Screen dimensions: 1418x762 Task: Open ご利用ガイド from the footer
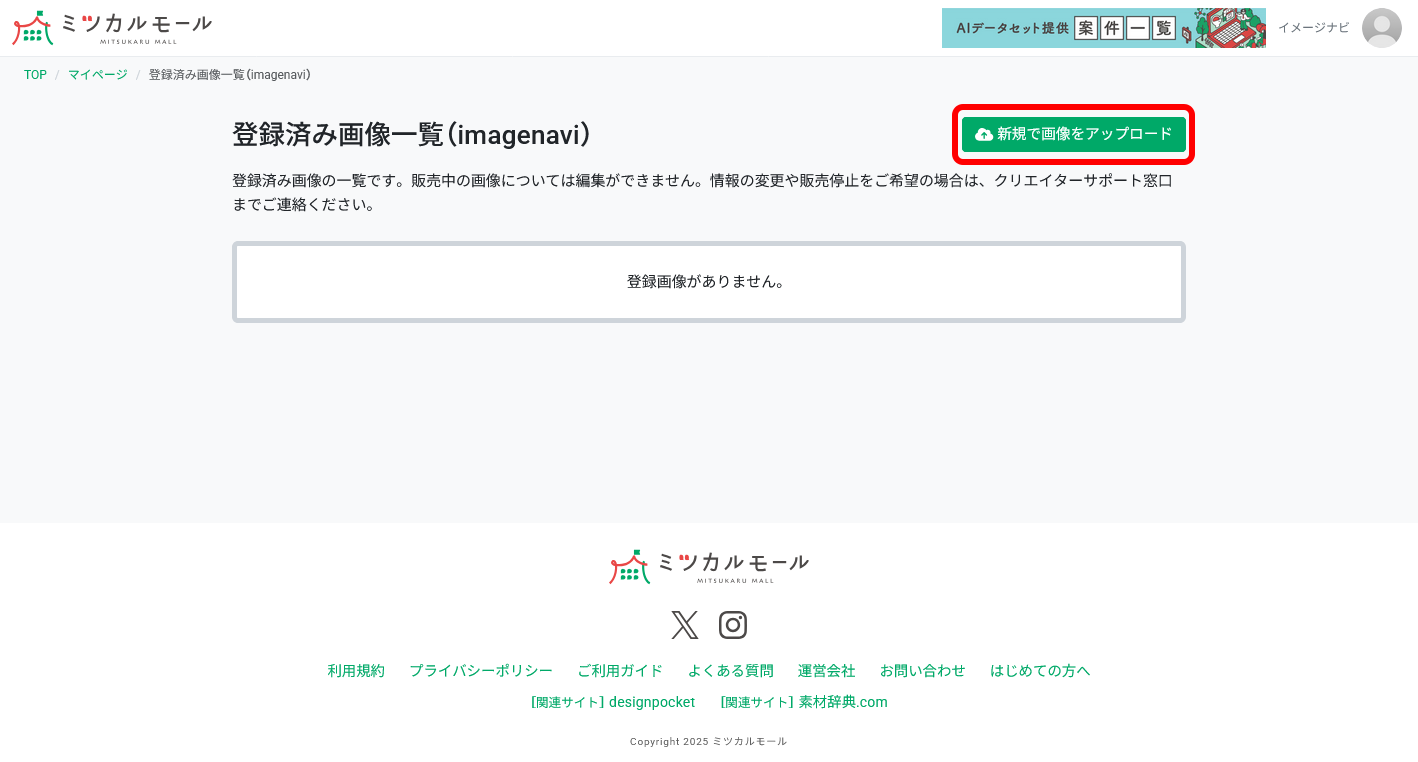click(621, 670)
